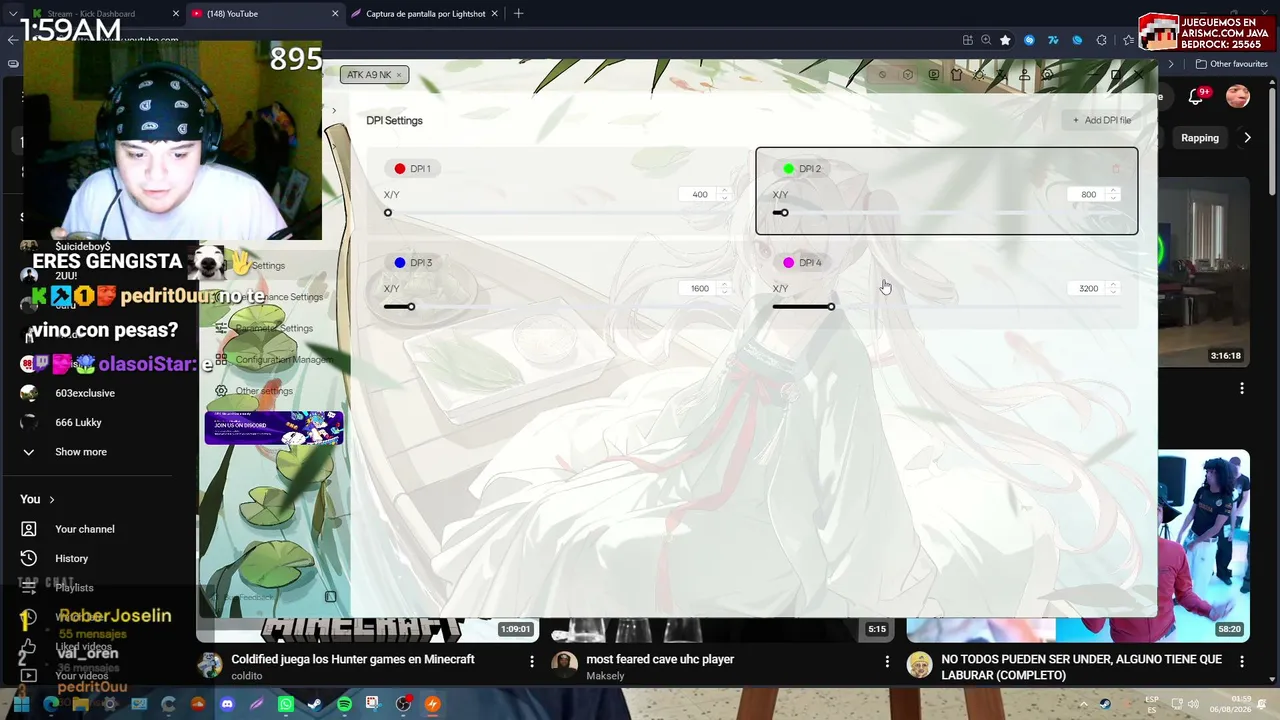Open the 603exclusive subscription channel
This screenshot has height=720, width=1280.
[85, 394]
